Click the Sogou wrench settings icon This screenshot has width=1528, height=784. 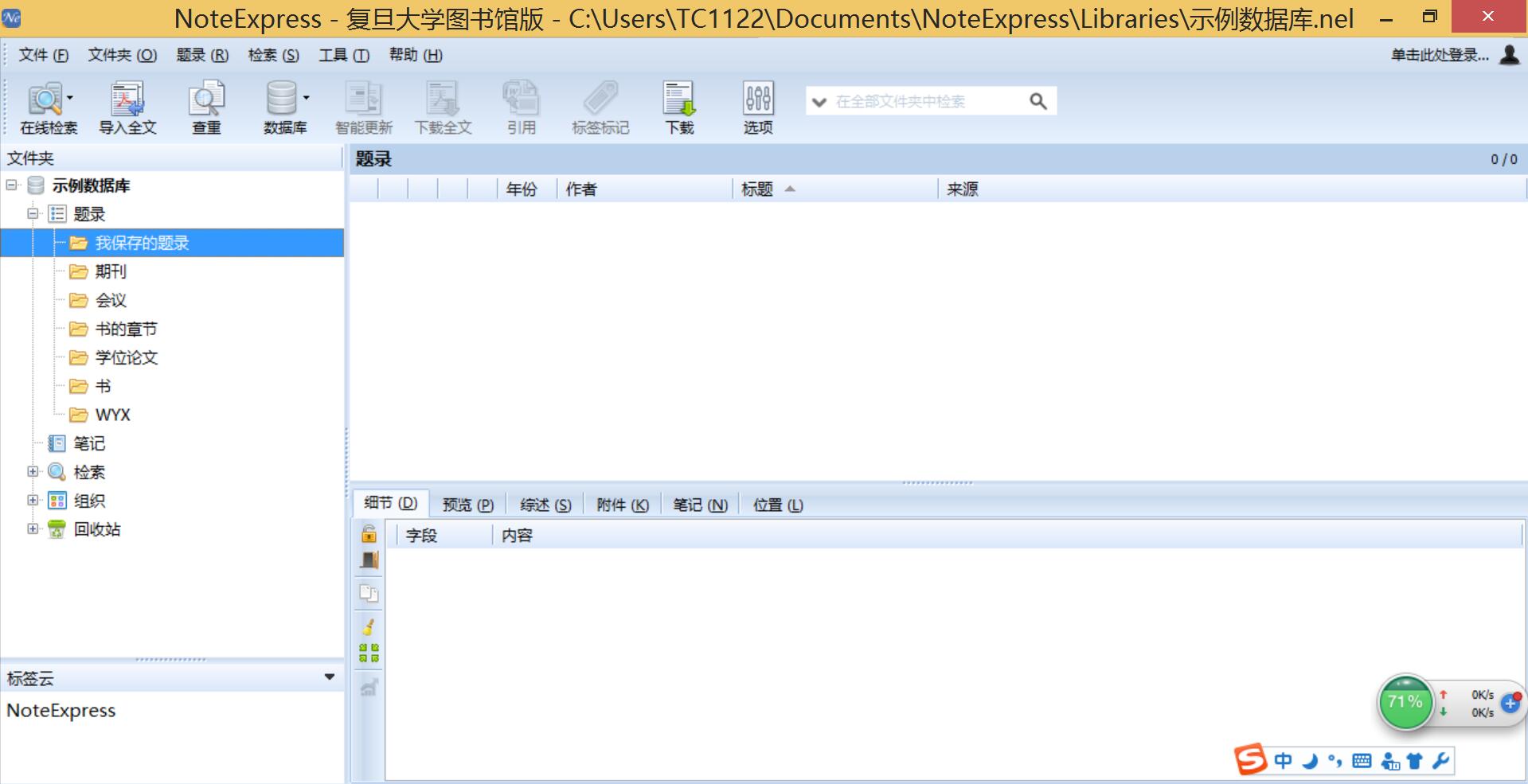(1440, 761)
